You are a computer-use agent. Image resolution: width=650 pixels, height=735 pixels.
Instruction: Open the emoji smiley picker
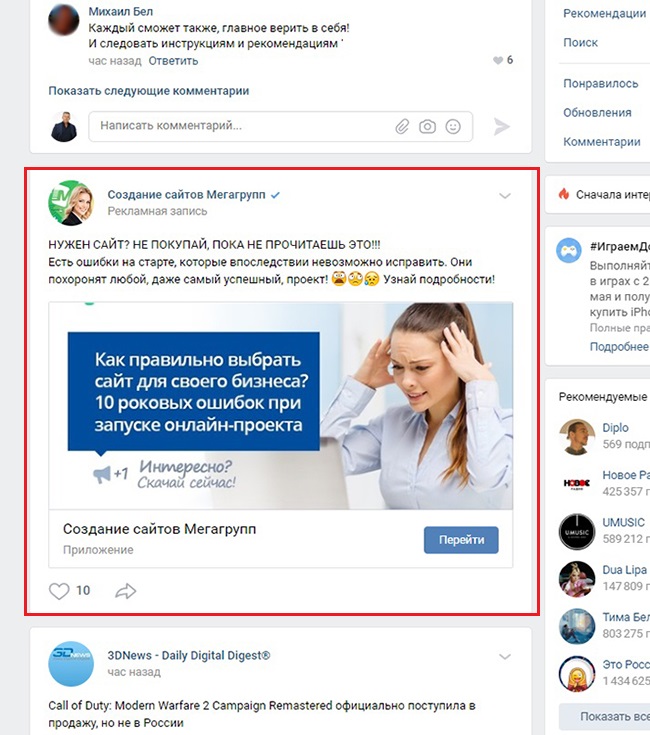(x=453, y=127)
